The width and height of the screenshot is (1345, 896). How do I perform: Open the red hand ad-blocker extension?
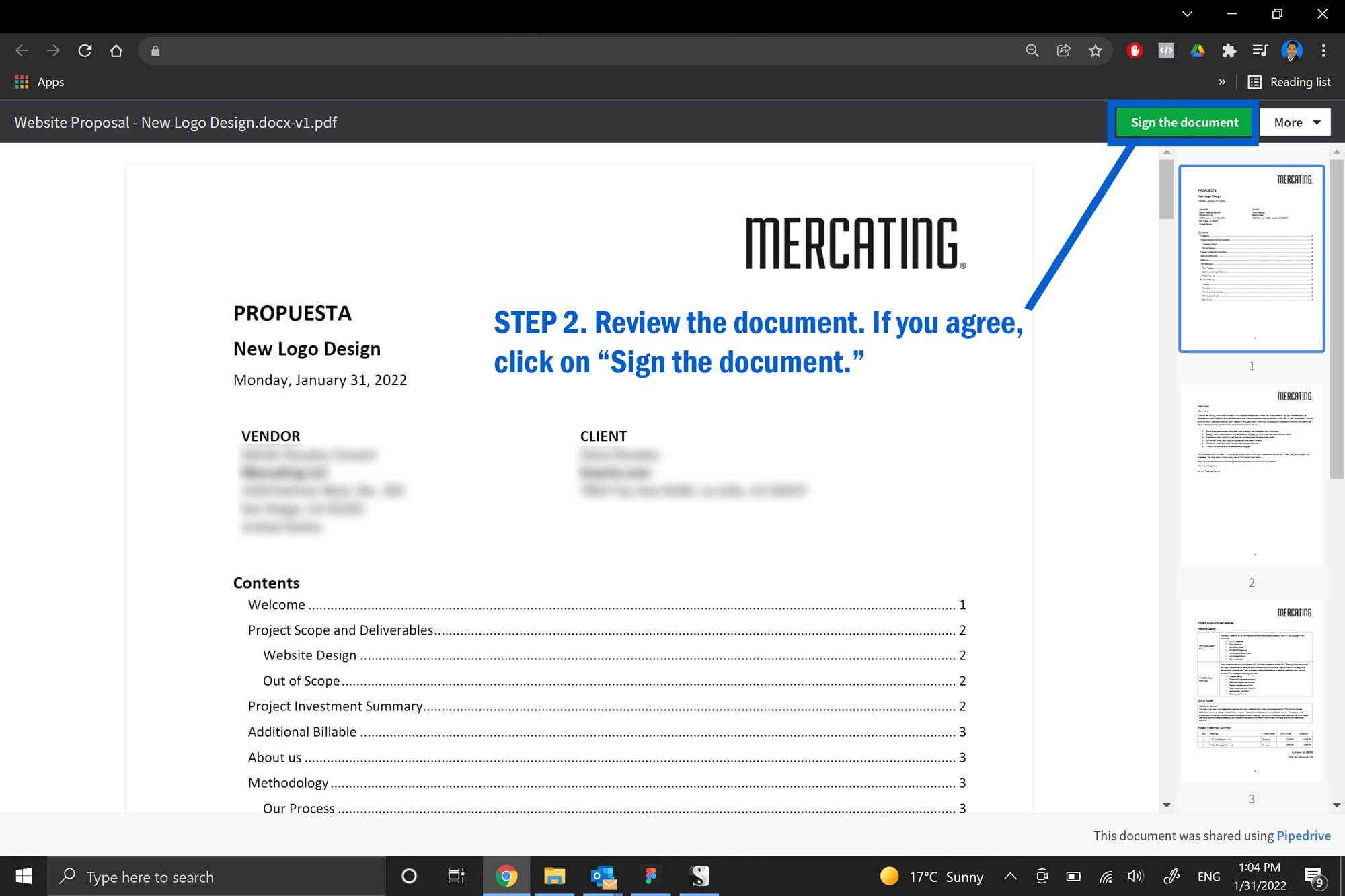[x=1135, y=50]
